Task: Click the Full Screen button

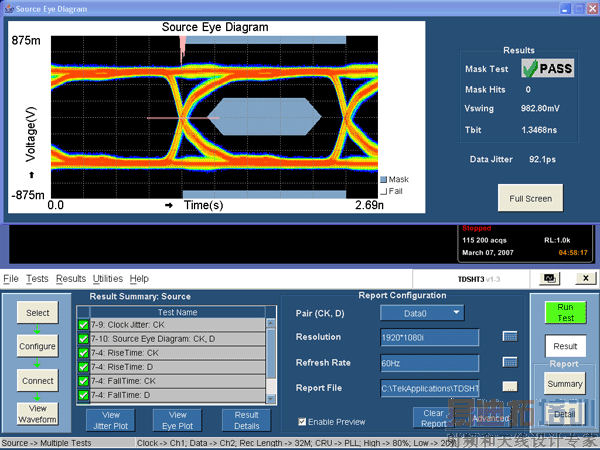Action: (530, 198)
